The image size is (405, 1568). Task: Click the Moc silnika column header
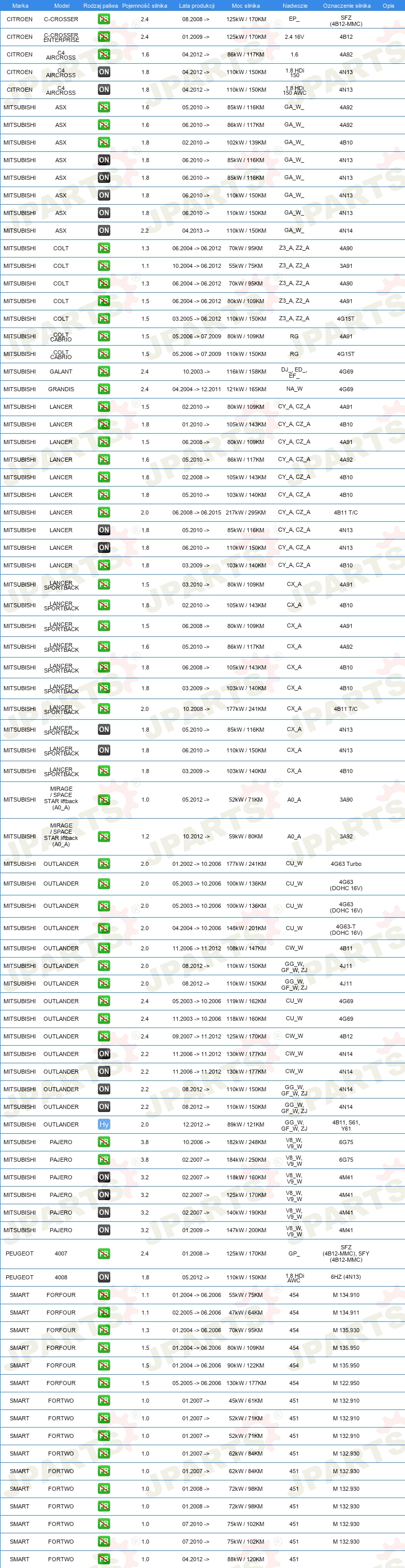coord(245,6)
